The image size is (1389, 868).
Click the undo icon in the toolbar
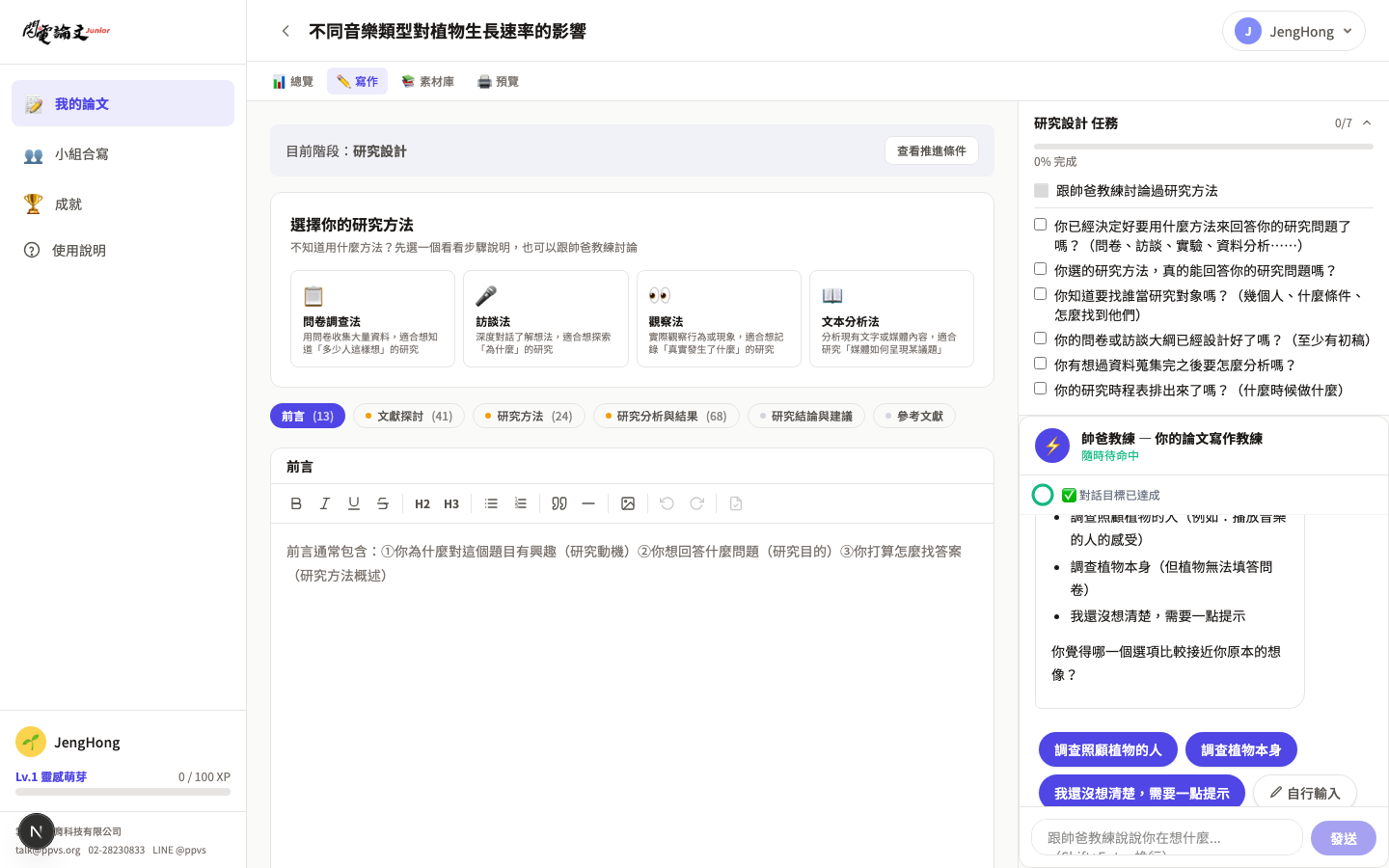(x=667, y=502)
